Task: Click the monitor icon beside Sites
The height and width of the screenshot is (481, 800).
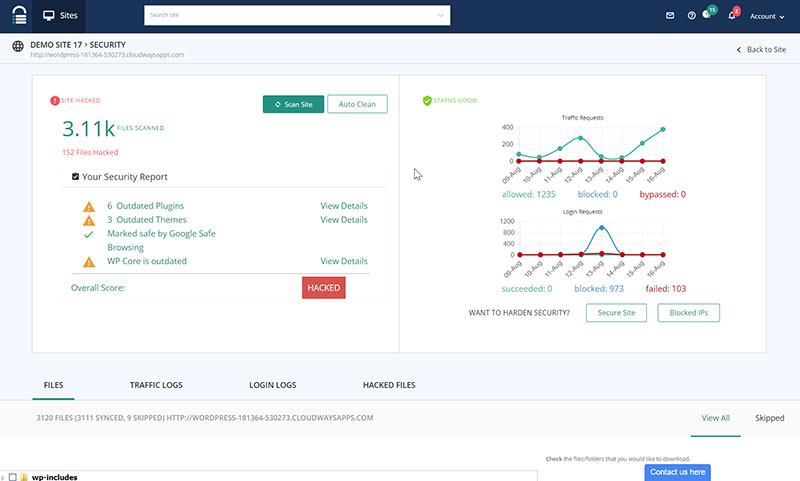Action: (x=48, y=16)
